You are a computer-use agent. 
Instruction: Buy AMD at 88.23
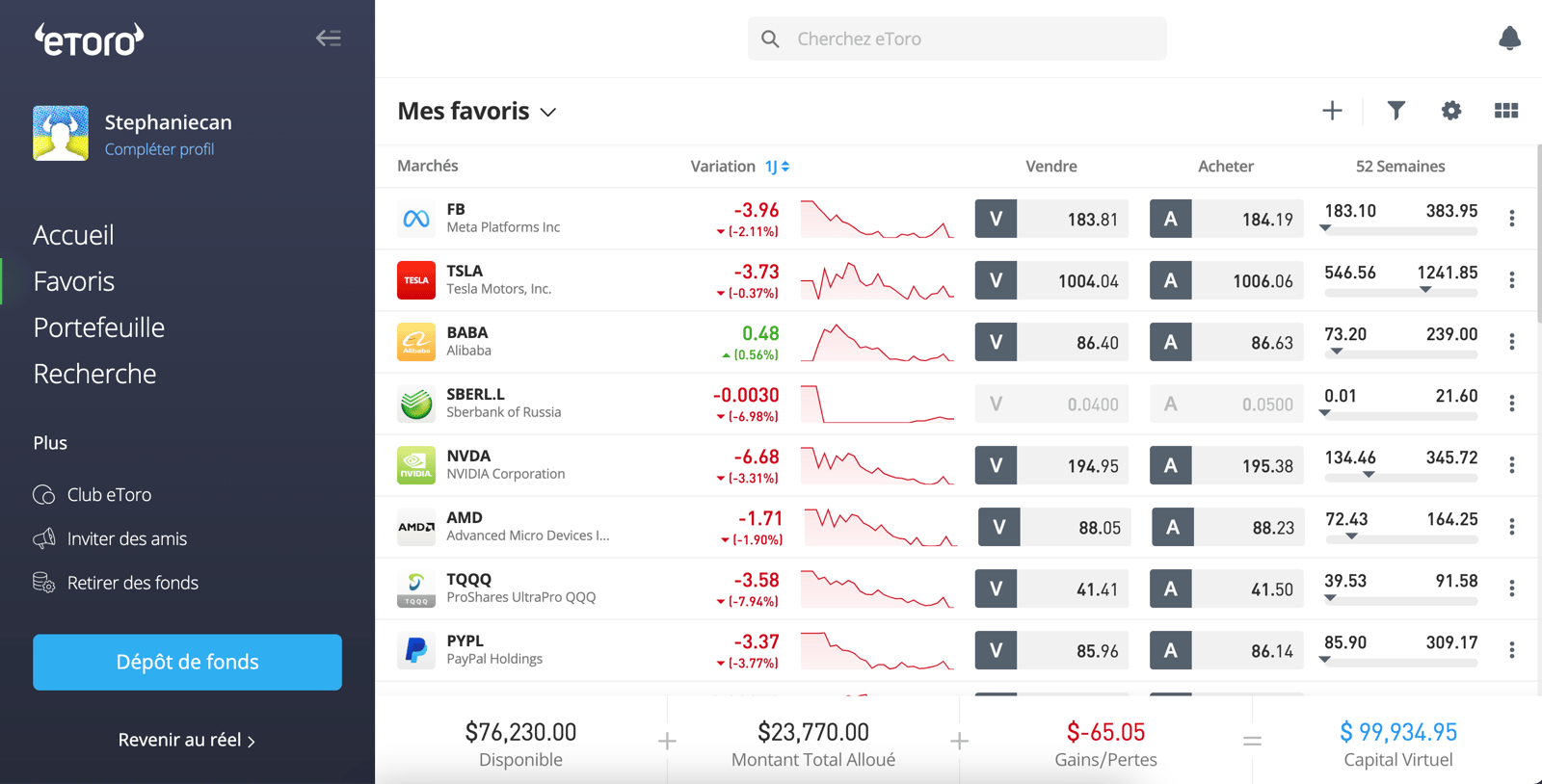coord(1230,527)
